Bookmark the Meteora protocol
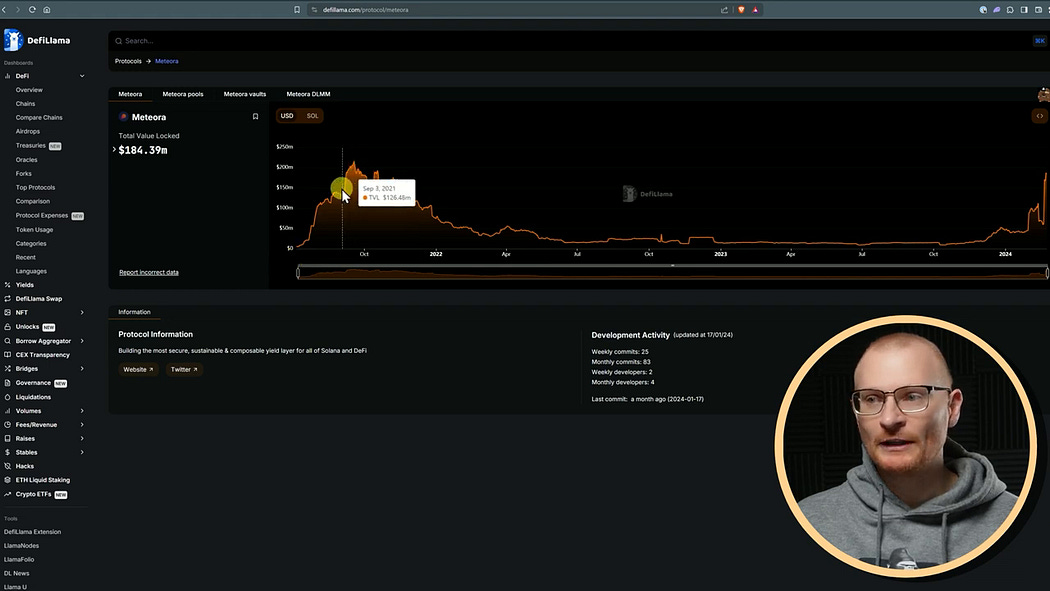This screenshot has width=1050, height=591. coord(255,116)
